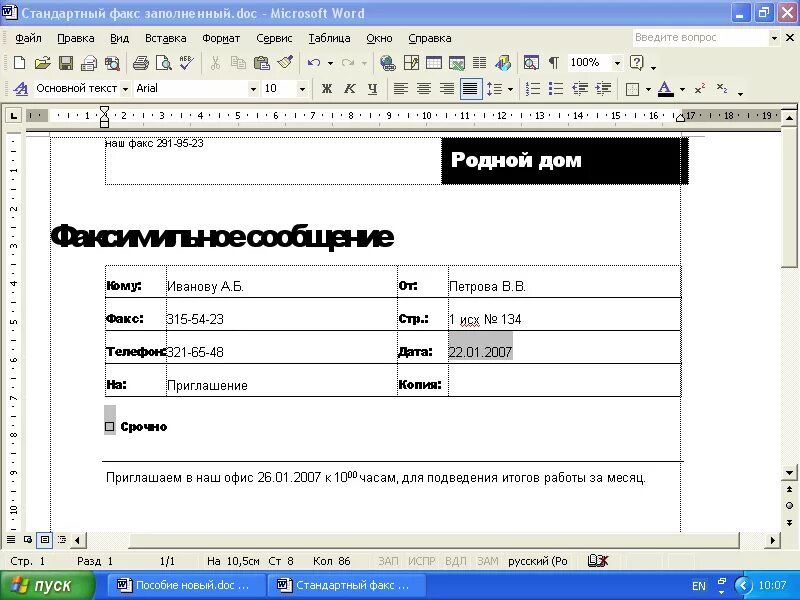Open Print Preview with the magnifier page icon
This screenshot has width=800, height=600.
(x=163, y=63)
